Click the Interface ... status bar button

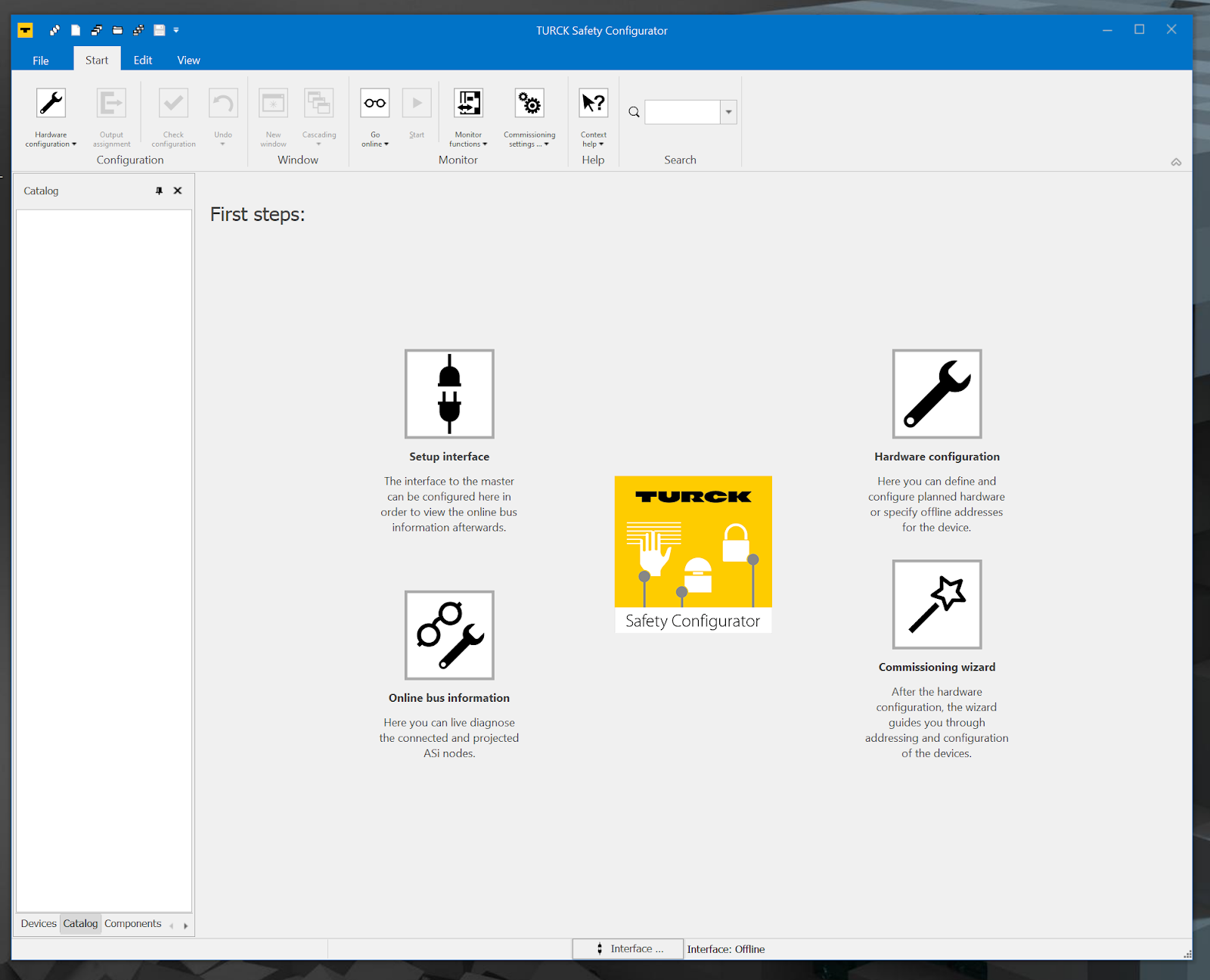tap(628, 949)
